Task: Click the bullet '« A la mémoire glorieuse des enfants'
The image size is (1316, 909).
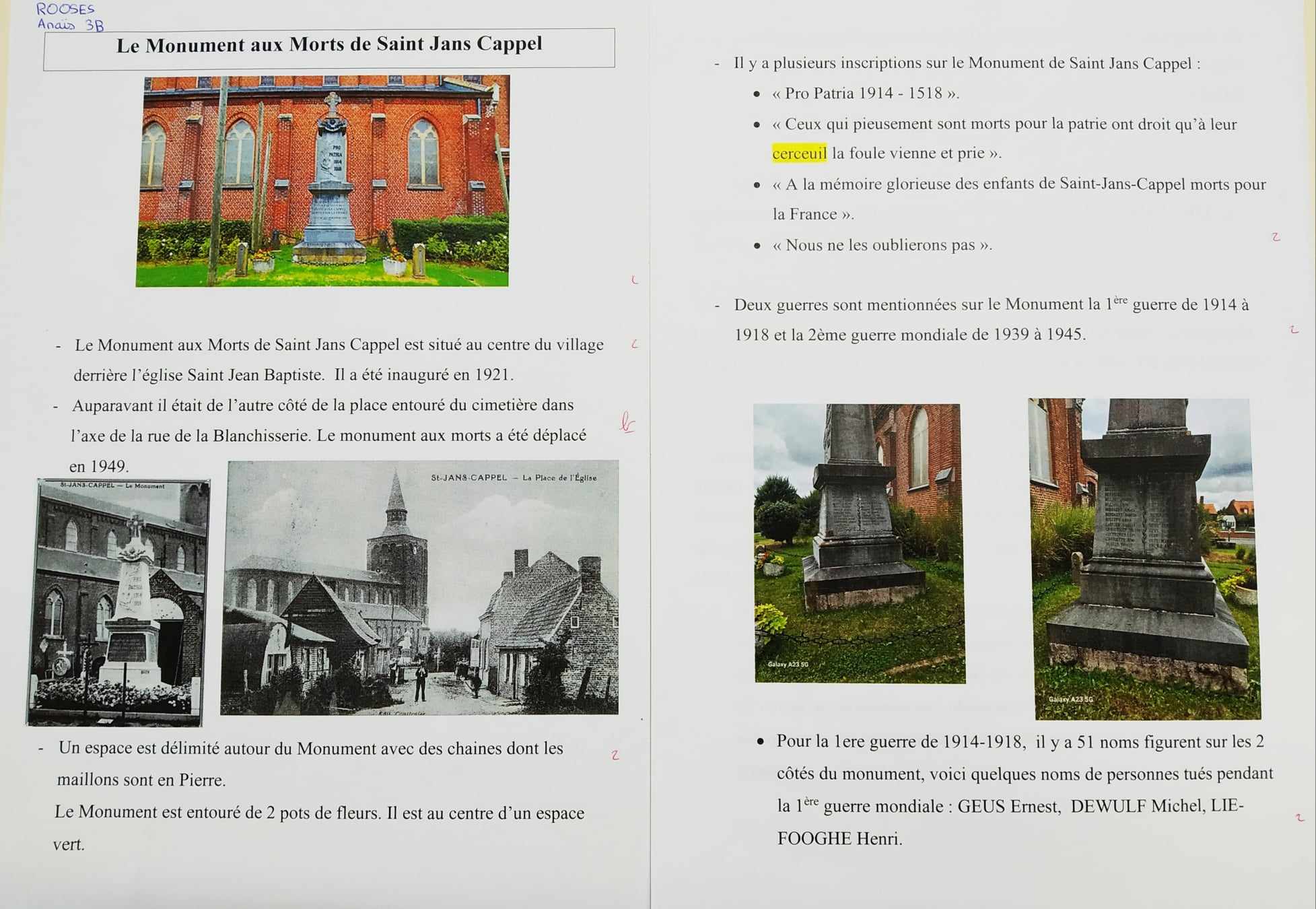Action: [x=1019, y=184]
